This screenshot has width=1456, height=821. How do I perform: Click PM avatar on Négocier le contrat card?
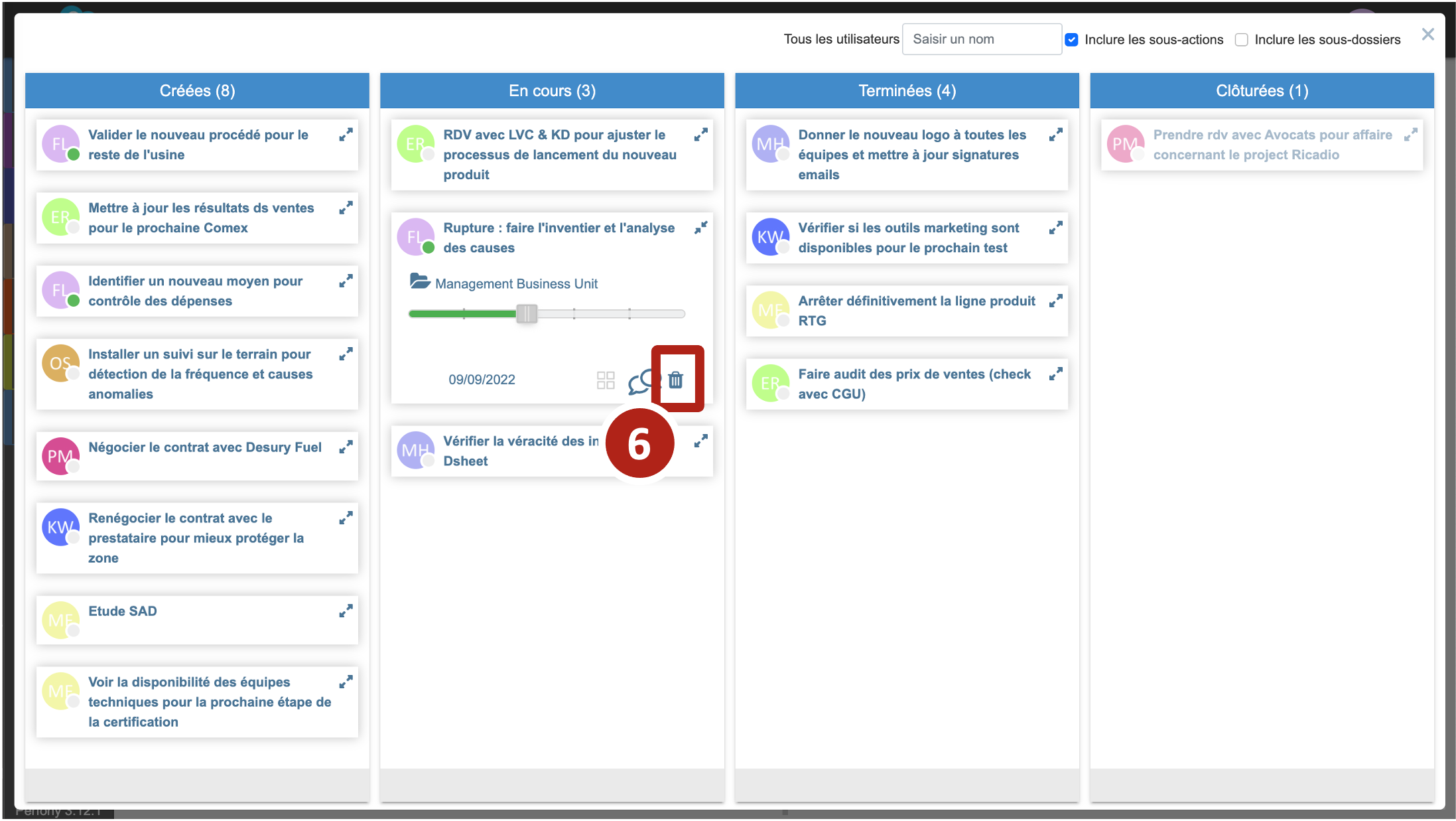pos(60,456)
